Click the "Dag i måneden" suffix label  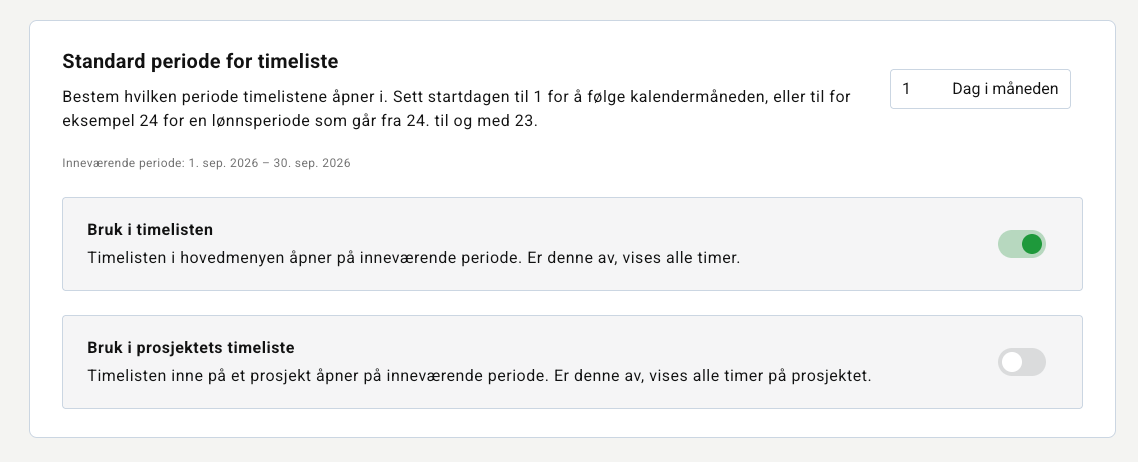[1004, 89]
